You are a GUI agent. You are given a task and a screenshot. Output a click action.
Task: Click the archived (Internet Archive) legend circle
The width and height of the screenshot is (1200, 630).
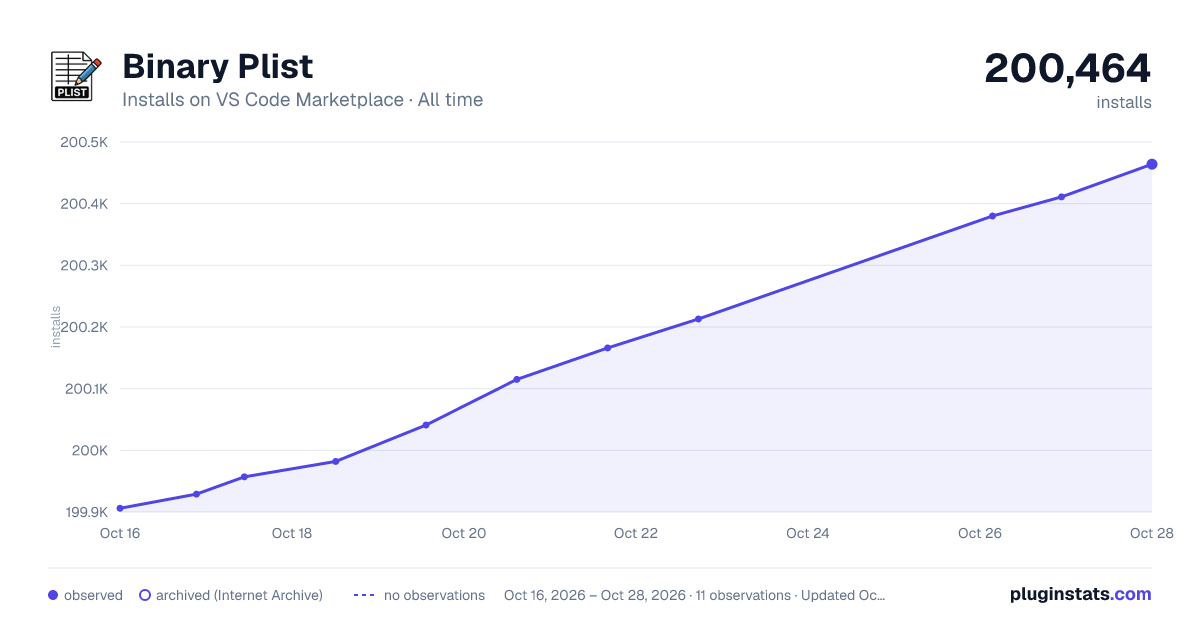[x=145, y=595]
